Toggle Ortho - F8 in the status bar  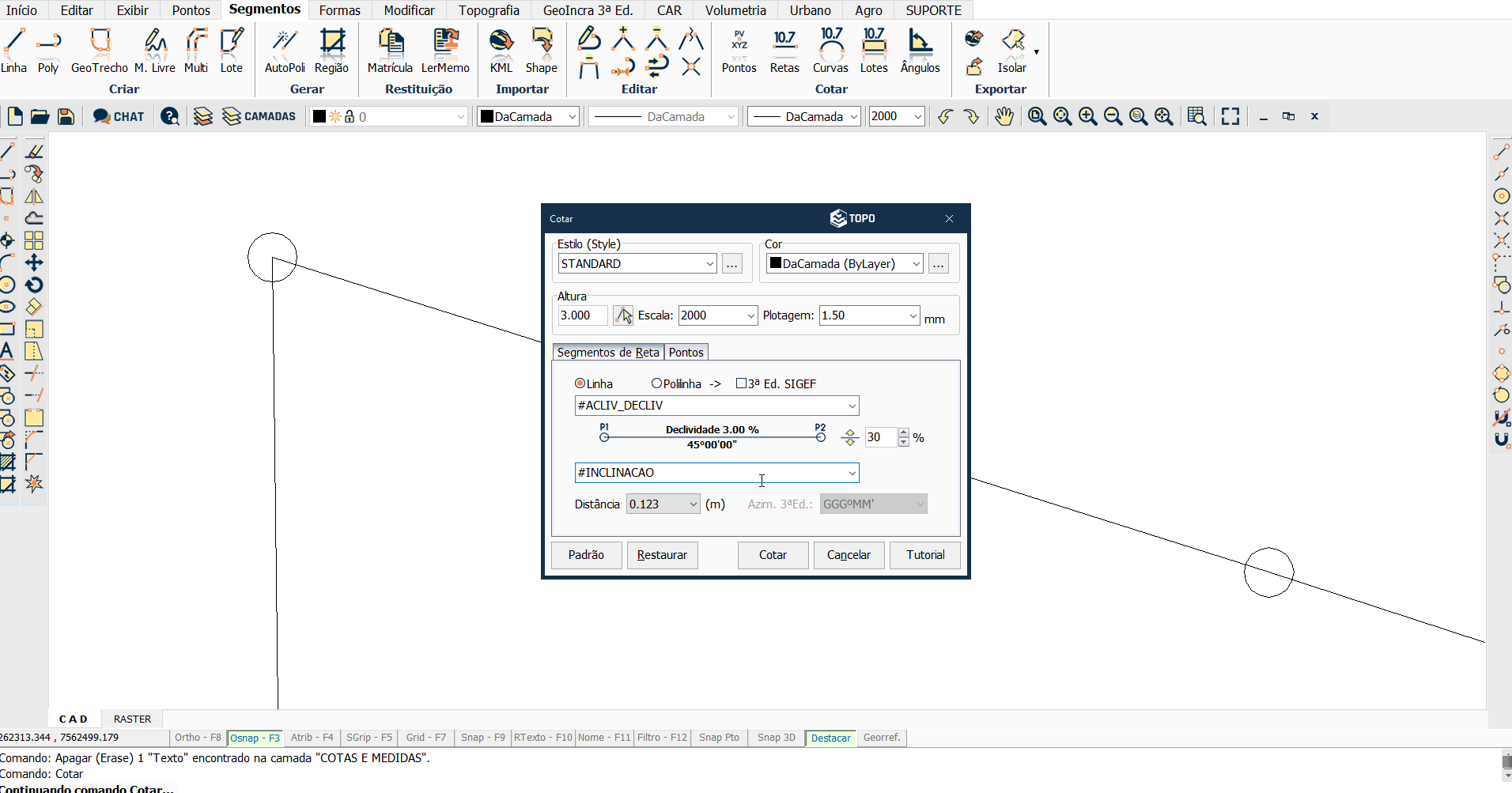(198, 738)
